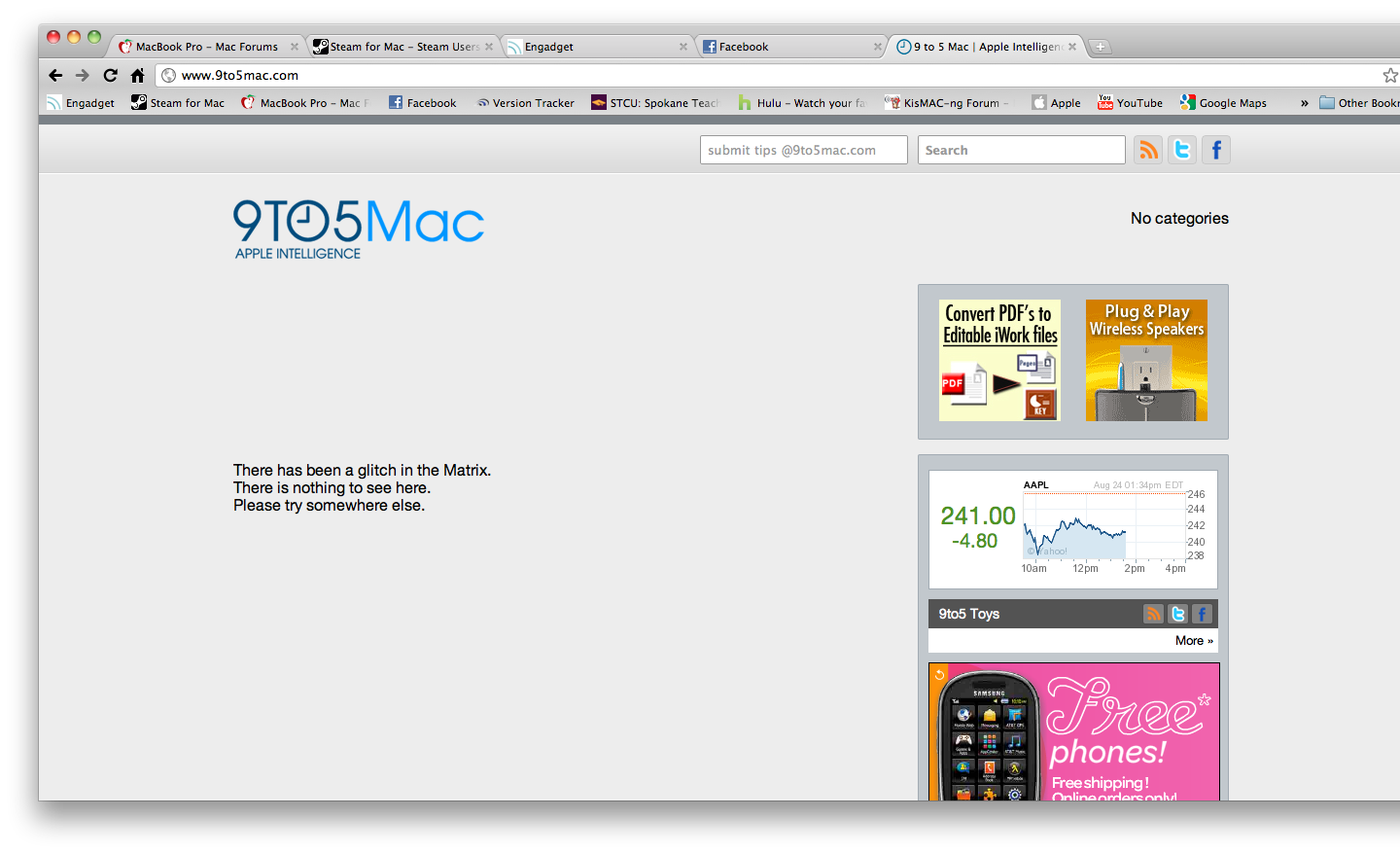
Task: Open the Facebook icon in site header
Action: tap(1216, 150)
